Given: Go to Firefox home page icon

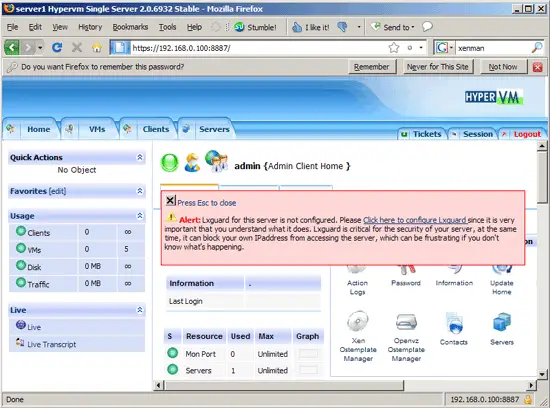Looking at the screenshot, I should point(97,48).
